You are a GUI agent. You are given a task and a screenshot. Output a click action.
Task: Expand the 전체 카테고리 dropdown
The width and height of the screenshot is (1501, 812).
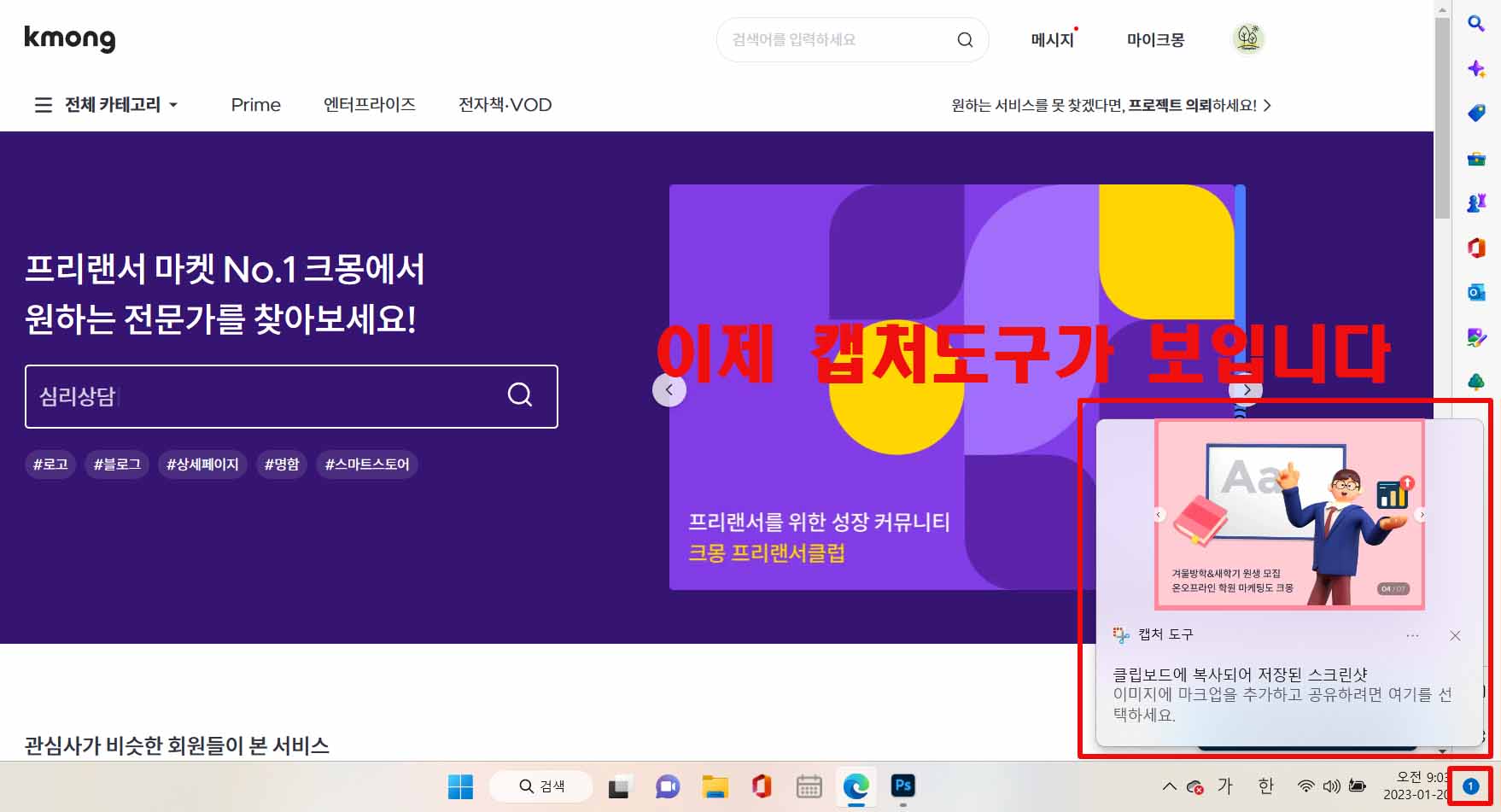tap(173, 105)
